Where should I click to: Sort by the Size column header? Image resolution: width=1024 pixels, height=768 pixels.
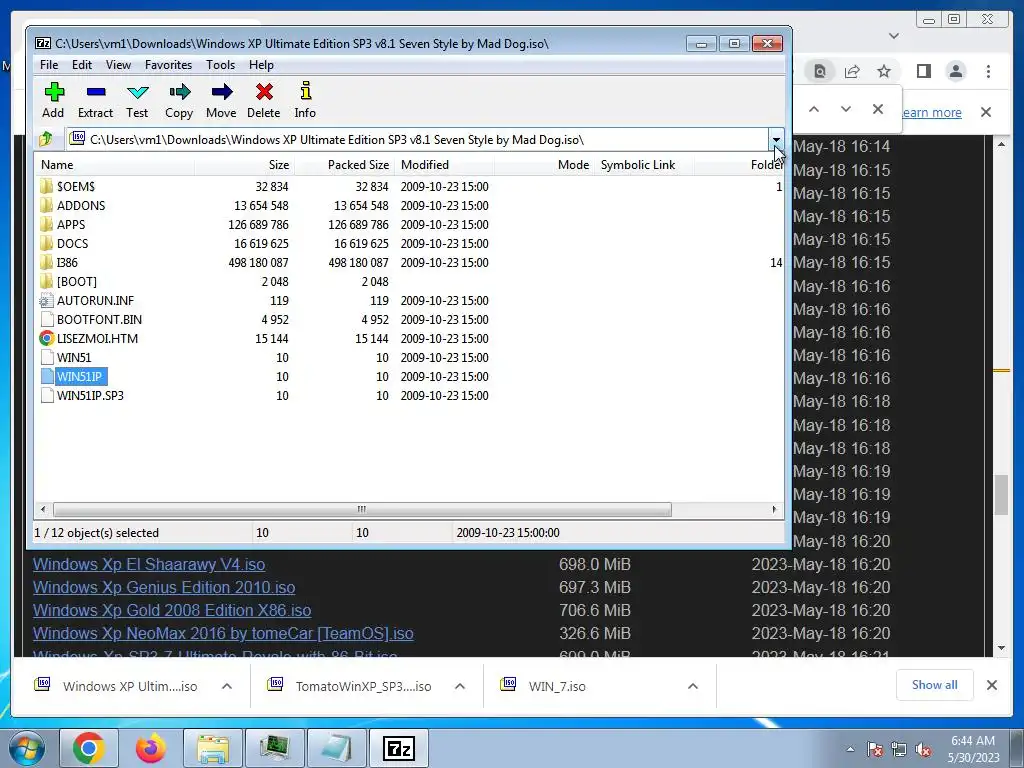coord(244,165)
